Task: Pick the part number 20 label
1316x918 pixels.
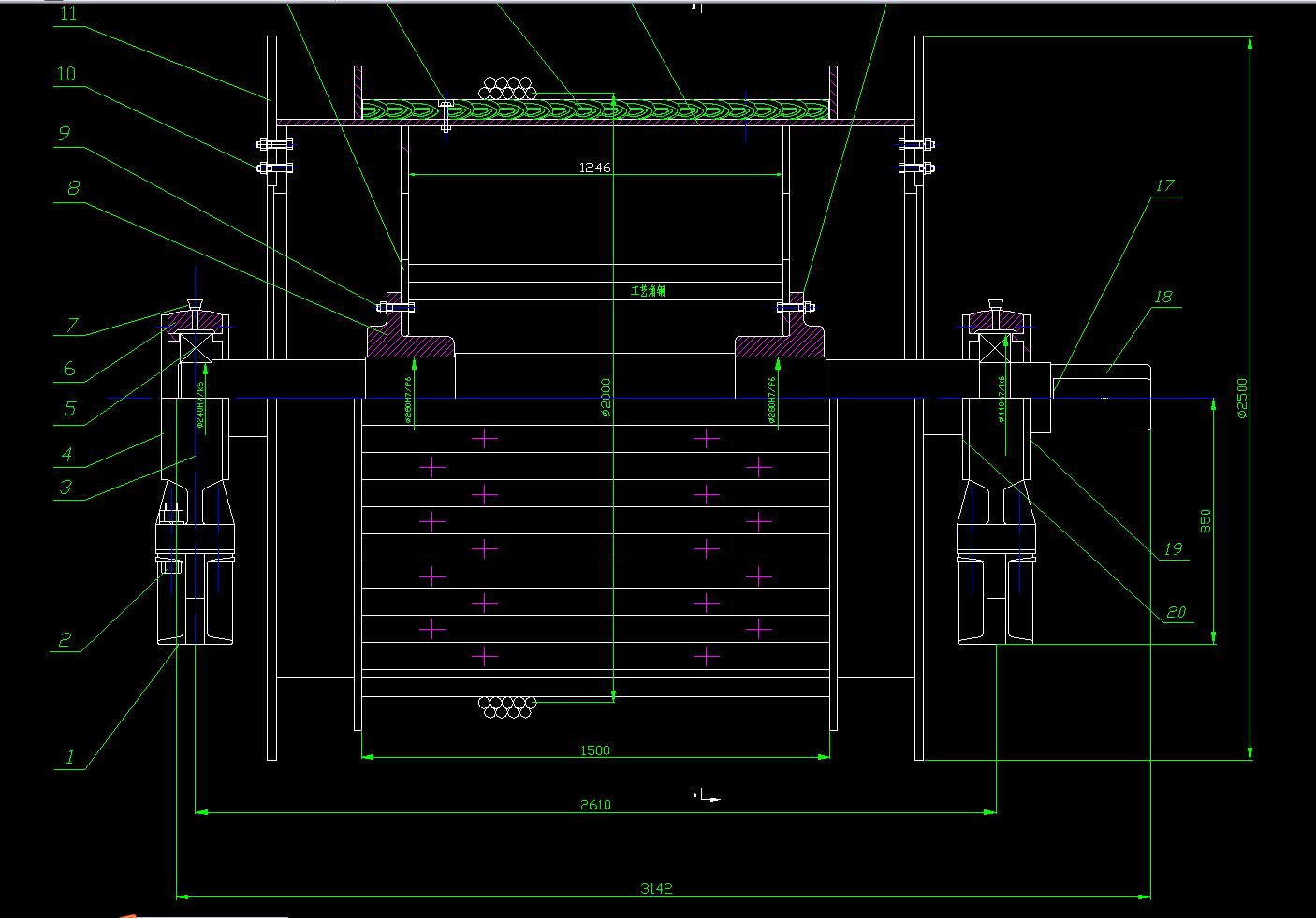Action: (x=1177, y=612)
